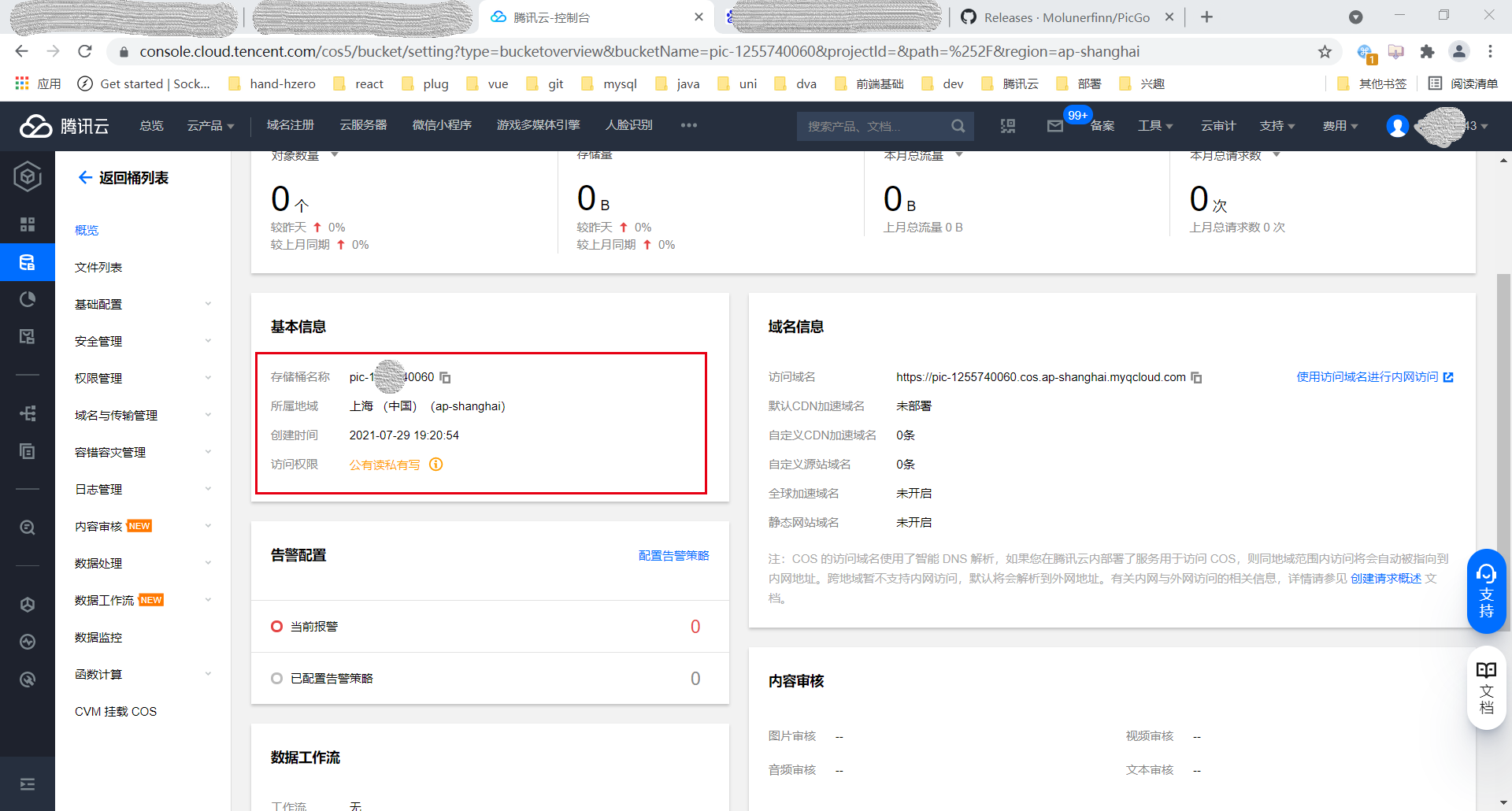Click the search magnifier icon
Image resolution: width=1512 pixels, height=811 pixels.
coord(958,126)
